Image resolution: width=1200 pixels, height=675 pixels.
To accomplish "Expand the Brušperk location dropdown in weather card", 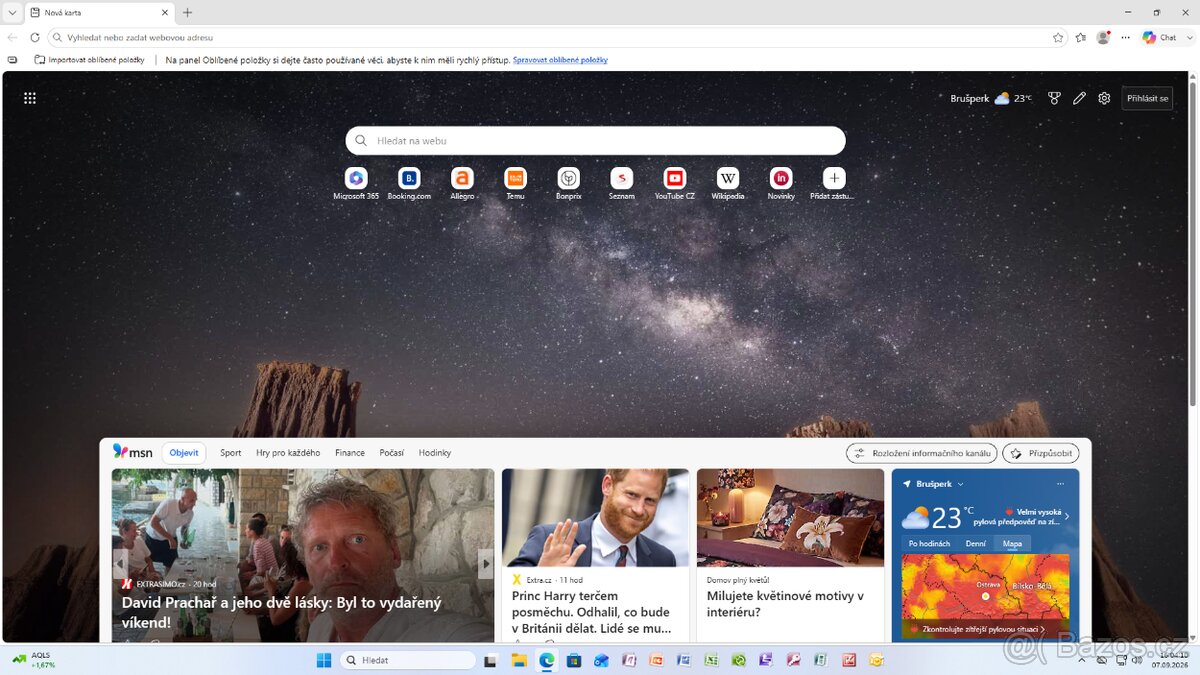I will pyautogui.click(x=960, y=484).
